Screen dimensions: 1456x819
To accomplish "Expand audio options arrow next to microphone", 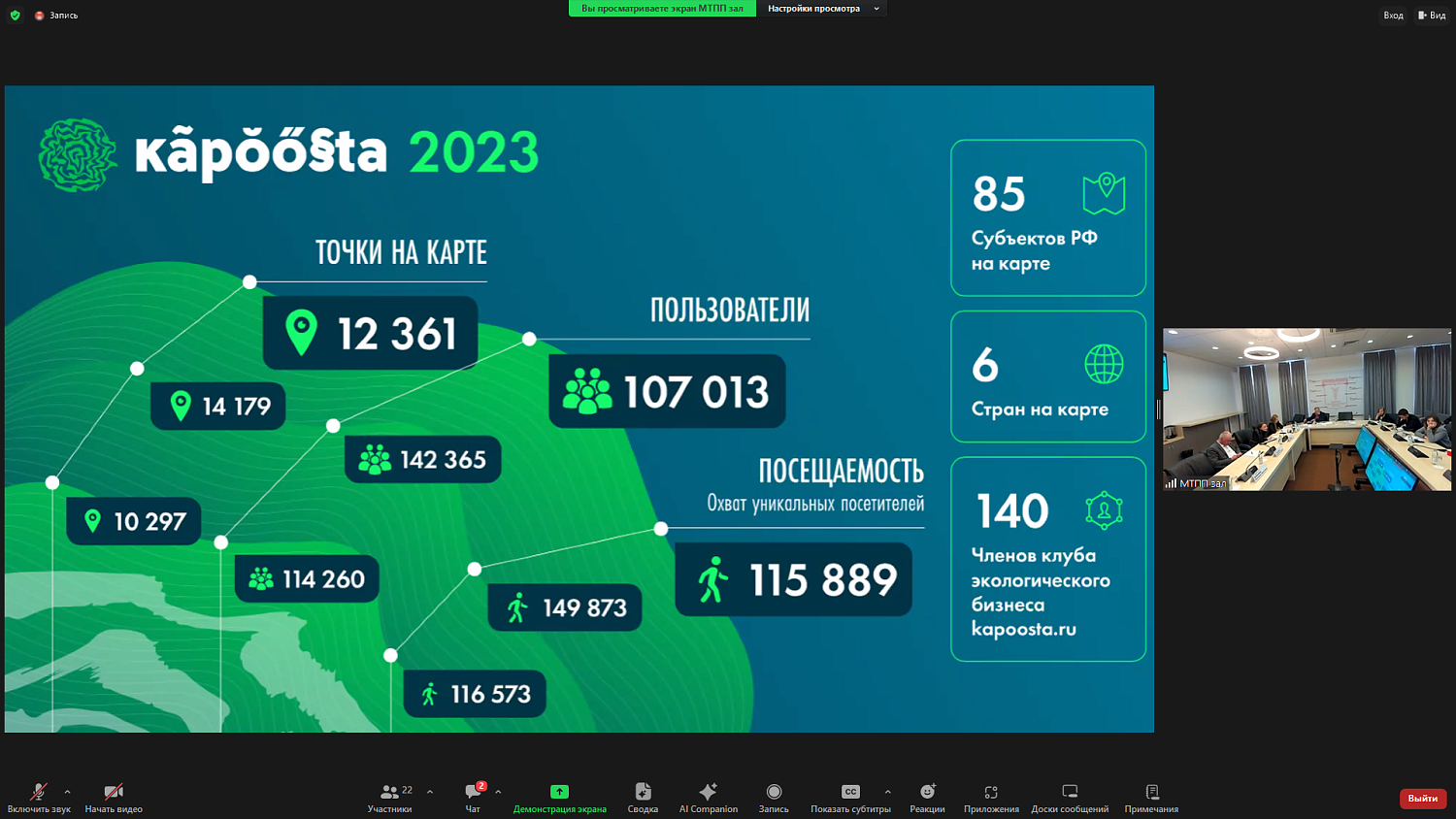I will click(67, 792).
